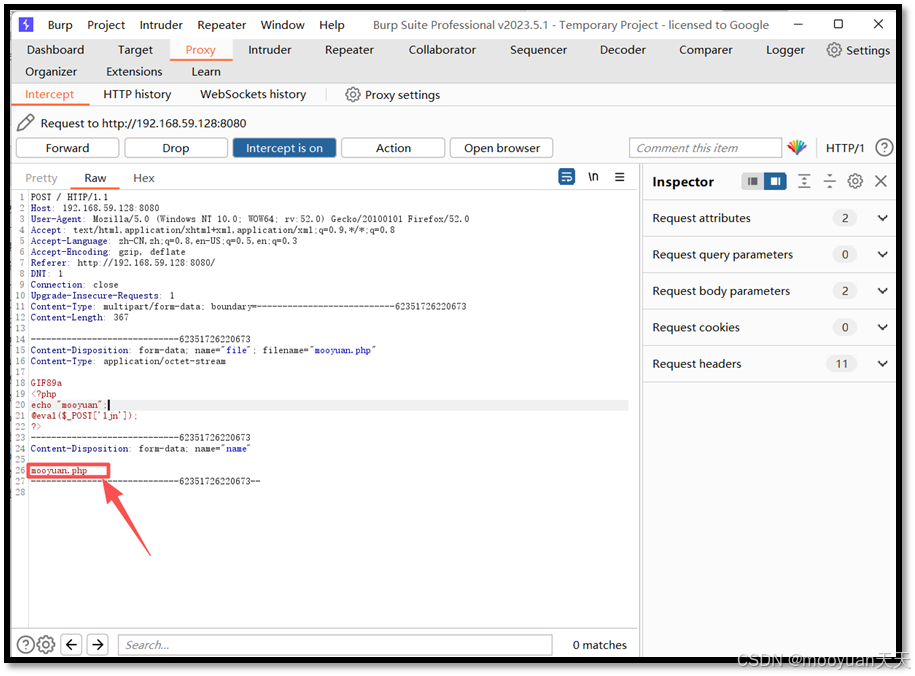This screenshot has width=915, height=676.
Task: Switch Inspector to side panel layout
Action: [x=775, y=182]
